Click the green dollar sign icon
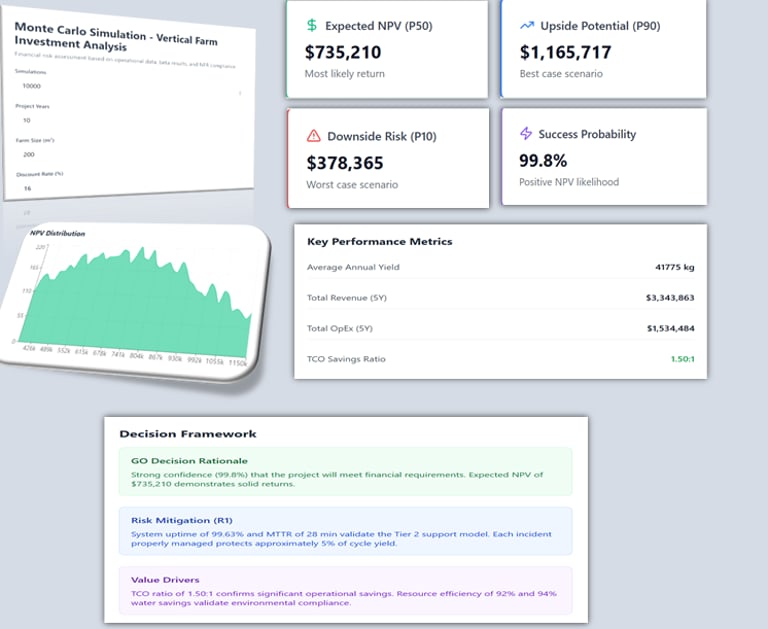Image resolution: width=768 pixels, height=629 pixels. pos(312,25)
